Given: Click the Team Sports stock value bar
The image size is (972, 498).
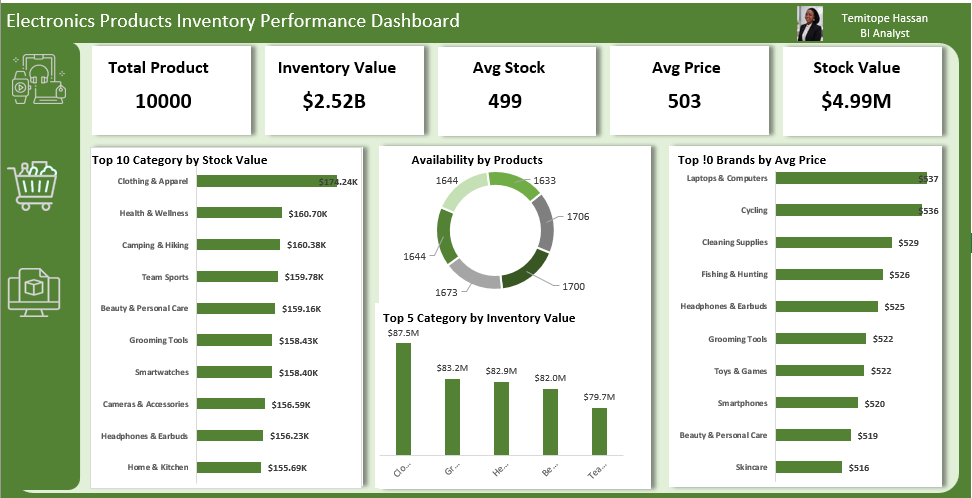Looking at the screenshot, I should coord(237,277).
